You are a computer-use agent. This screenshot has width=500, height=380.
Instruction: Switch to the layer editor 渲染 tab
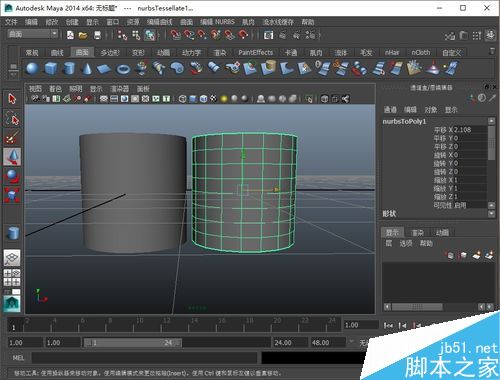417,233
